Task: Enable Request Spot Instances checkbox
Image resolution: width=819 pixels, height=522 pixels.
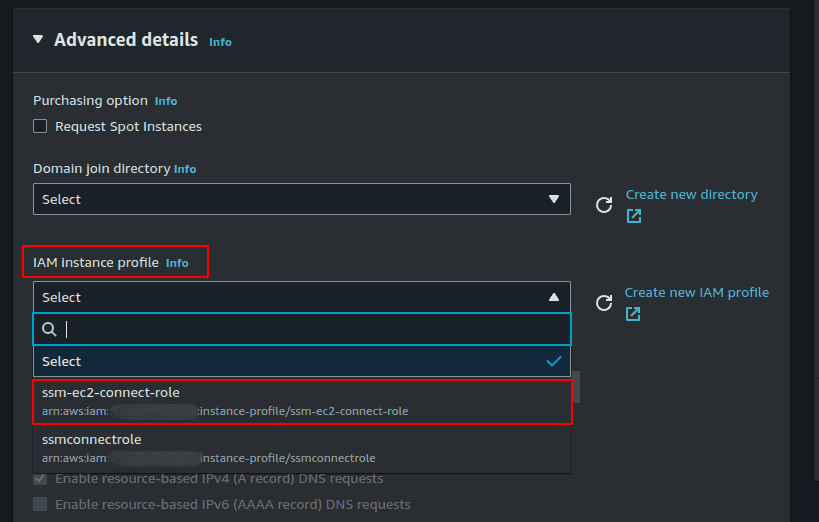Action: point(40,127)
